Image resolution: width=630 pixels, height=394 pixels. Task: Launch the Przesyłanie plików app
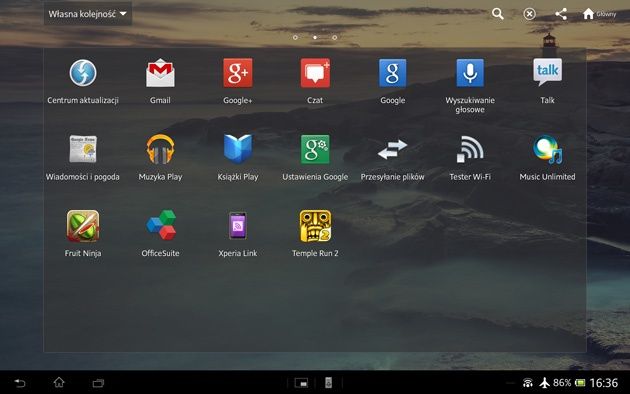coord(393,149)
